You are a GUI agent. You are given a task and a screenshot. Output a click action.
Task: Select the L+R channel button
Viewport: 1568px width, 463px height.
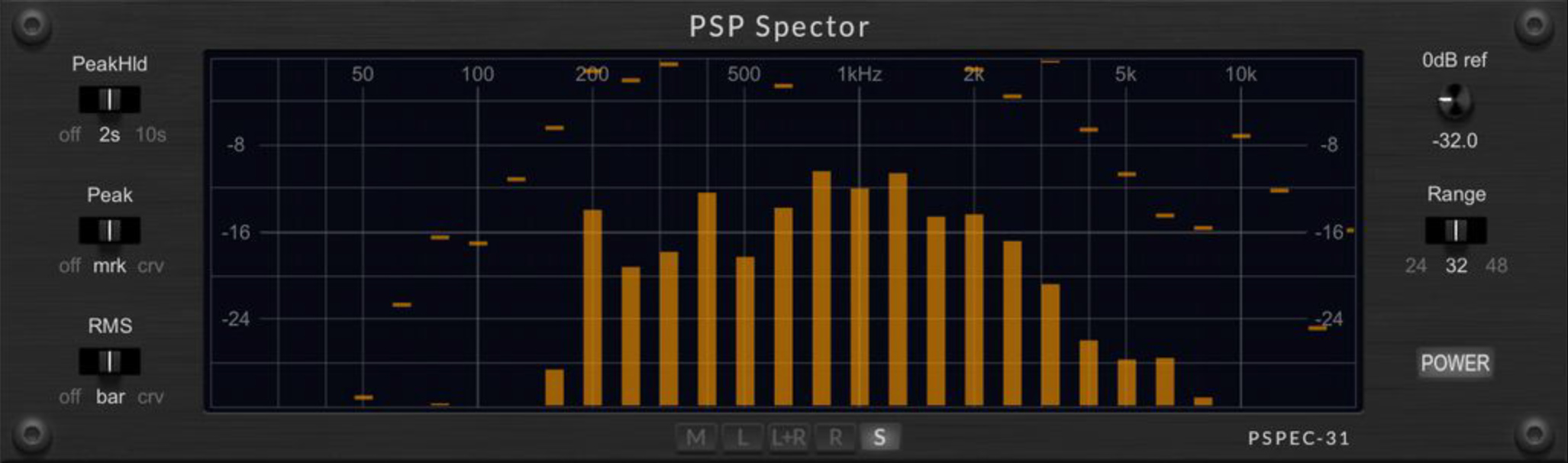pos(789,438)
